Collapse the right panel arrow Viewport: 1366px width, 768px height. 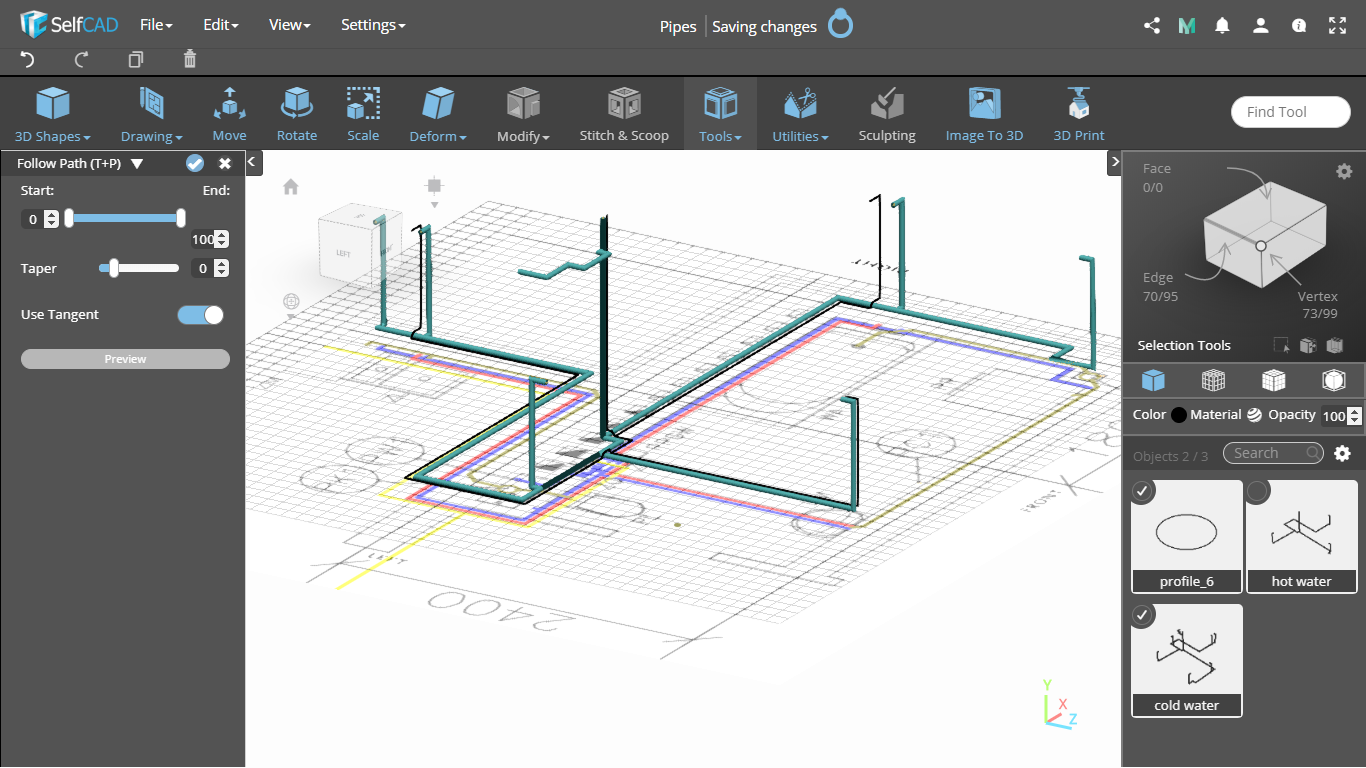pyautogui.click(x=1115, y=161)
